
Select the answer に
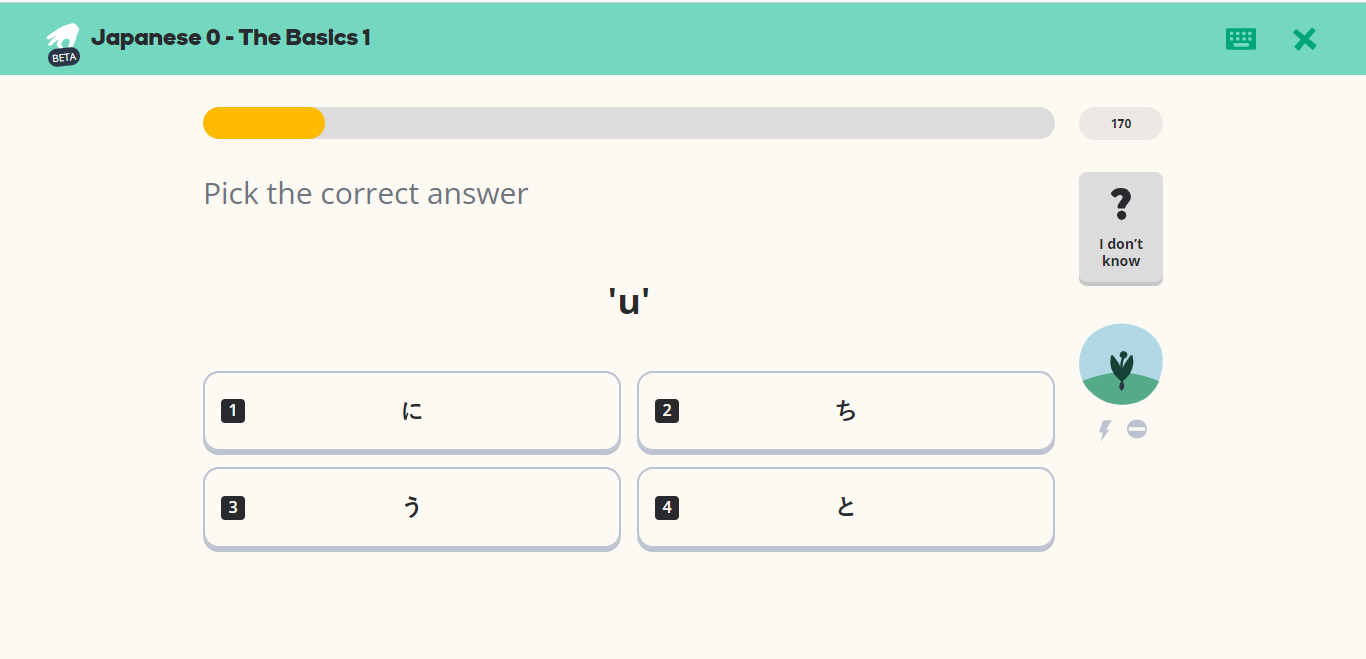(412, 411)
